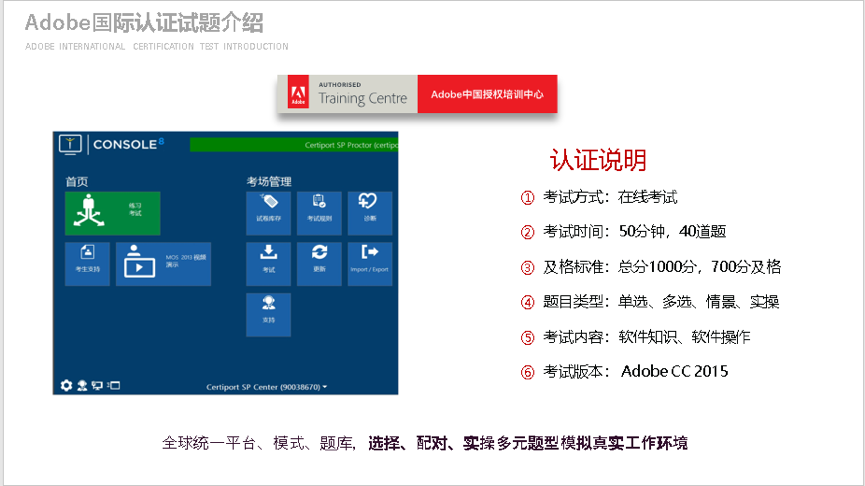The height and width of the screenshot is (486, 865).
Task: Click the Adobe logo on Training Centre badge
Action: (298, 94)
